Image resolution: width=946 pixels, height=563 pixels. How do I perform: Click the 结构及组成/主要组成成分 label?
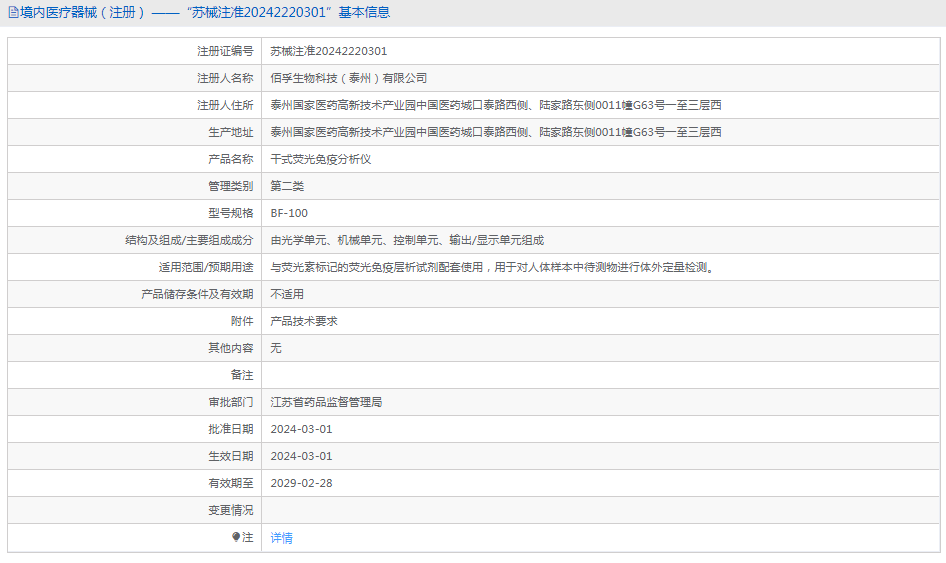[x=189, y=240]
